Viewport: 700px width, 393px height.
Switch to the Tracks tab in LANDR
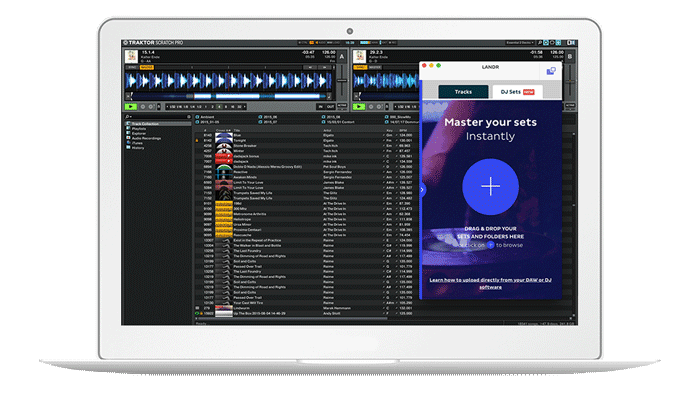coord(463,92)
